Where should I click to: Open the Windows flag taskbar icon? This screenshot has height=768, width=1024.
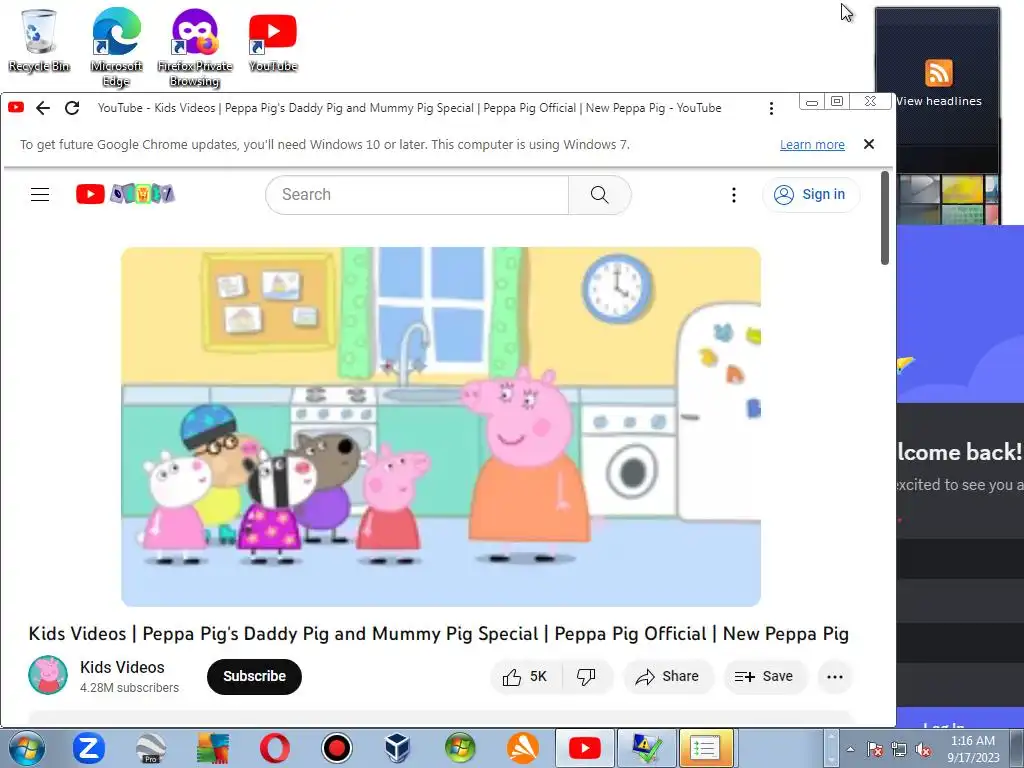[x=460, y=748]
